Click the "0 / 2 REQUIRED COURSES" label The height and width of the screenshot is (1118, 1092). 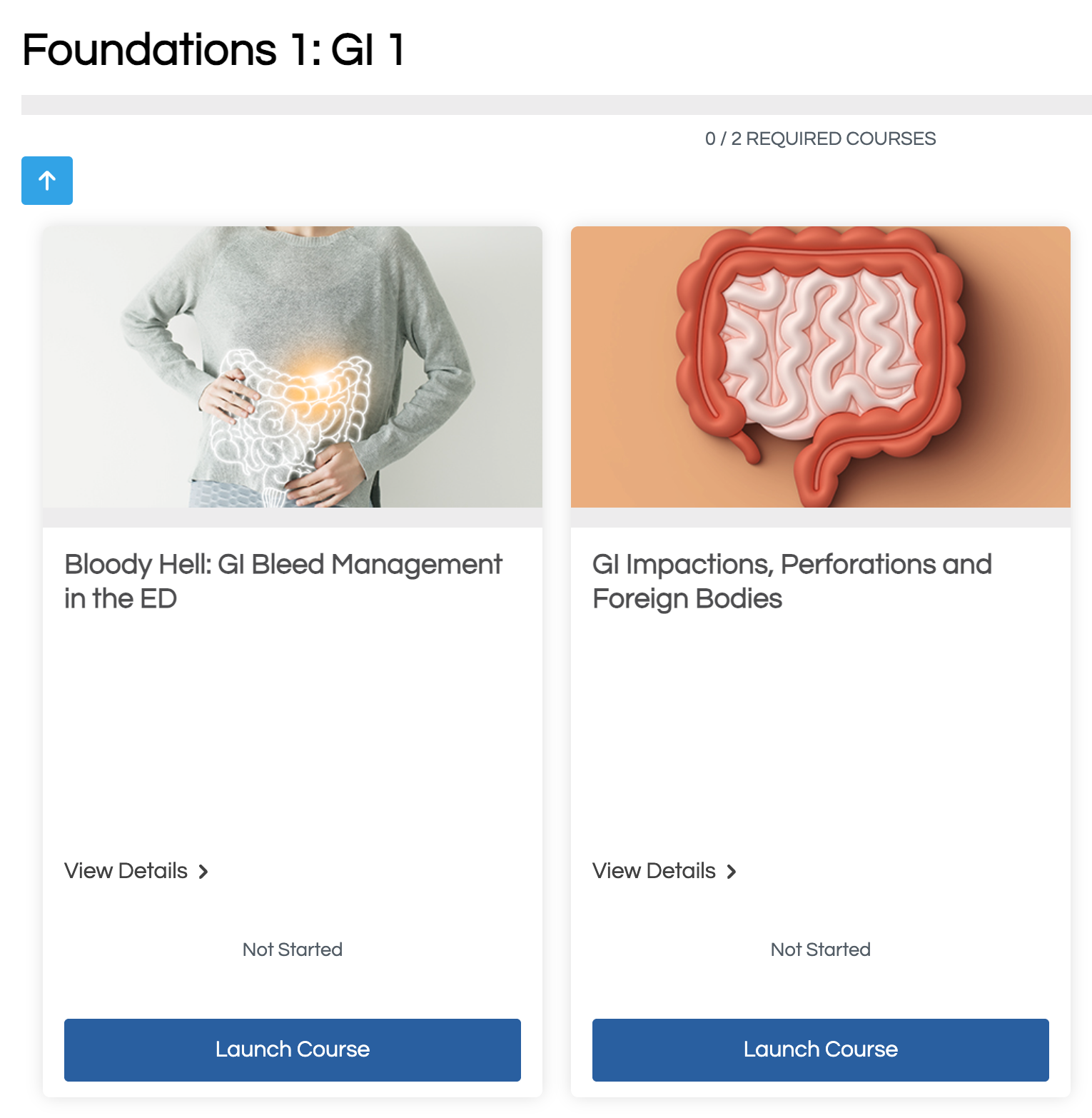click(x=820, y=139)
